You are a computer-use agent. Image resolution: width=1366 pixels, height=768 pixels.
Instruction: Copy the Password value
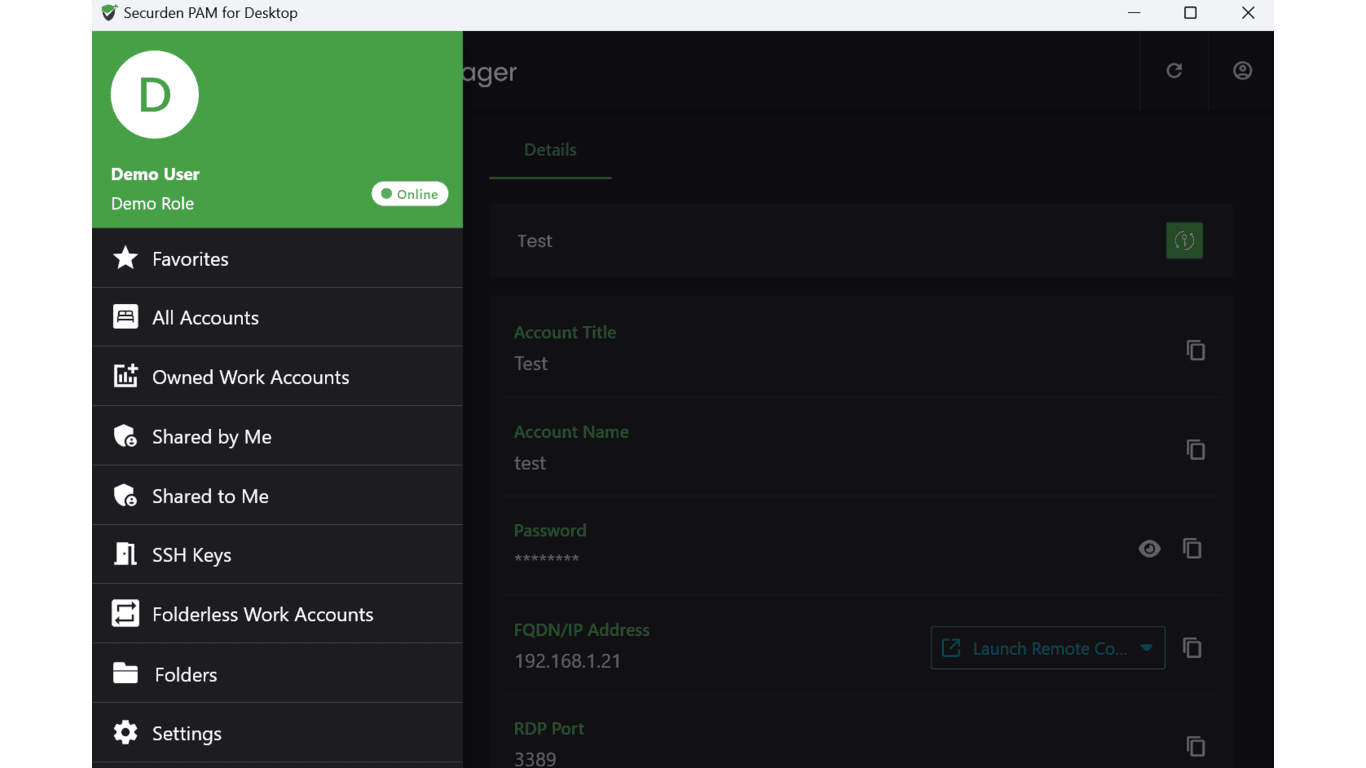pos(1192,548)
